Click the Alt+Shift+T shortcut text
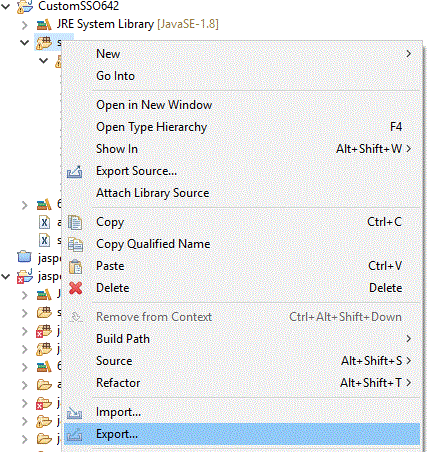The height and width of the screenshot is (452, 446). (371, 383)
